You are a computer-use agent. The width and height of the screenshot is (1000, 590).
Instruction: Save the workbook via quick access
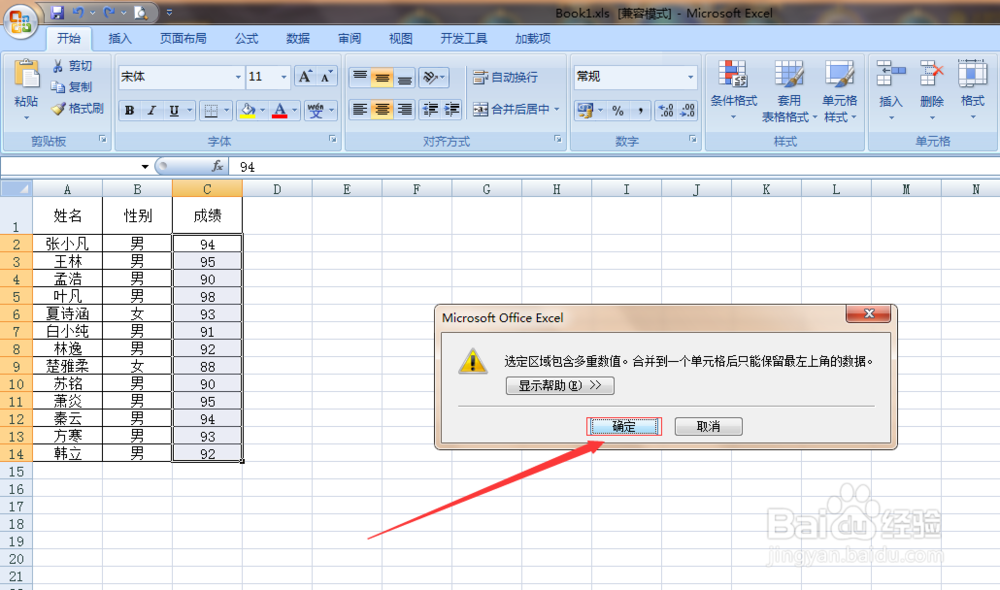[x=57, y=12]
